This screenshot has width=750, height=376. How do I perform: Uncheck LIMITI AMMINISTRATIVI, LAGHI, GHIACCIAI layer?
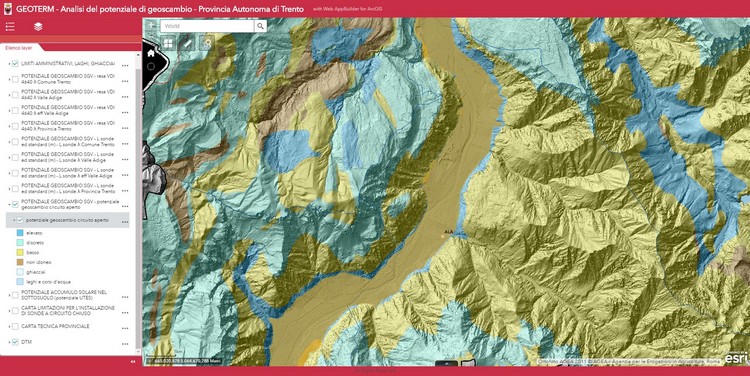pos(15,64)
